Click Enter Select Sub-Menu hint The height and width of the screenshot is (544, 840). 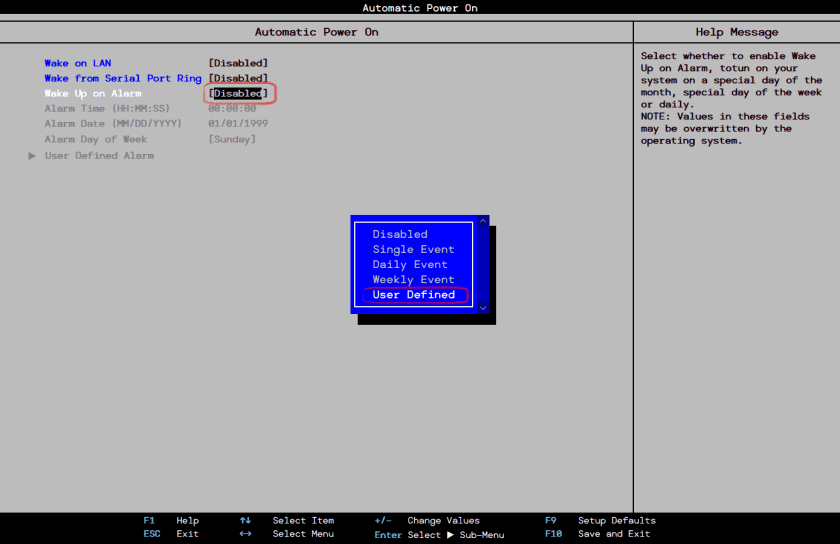[x=439, y=534]
